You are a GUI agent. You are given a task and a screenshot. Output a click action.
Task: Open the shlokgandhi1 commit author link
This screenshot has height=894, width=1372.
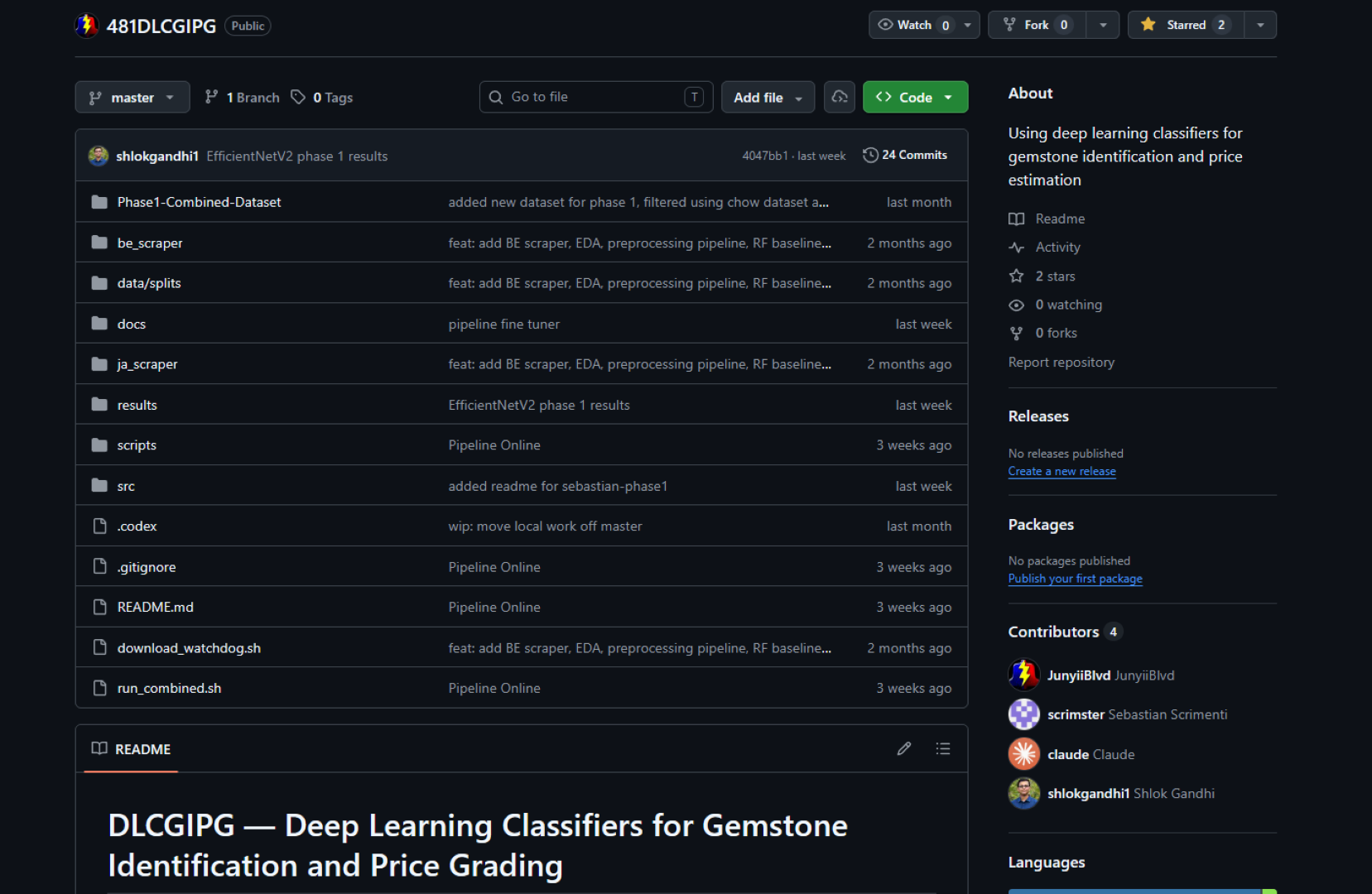pos(157,156)
